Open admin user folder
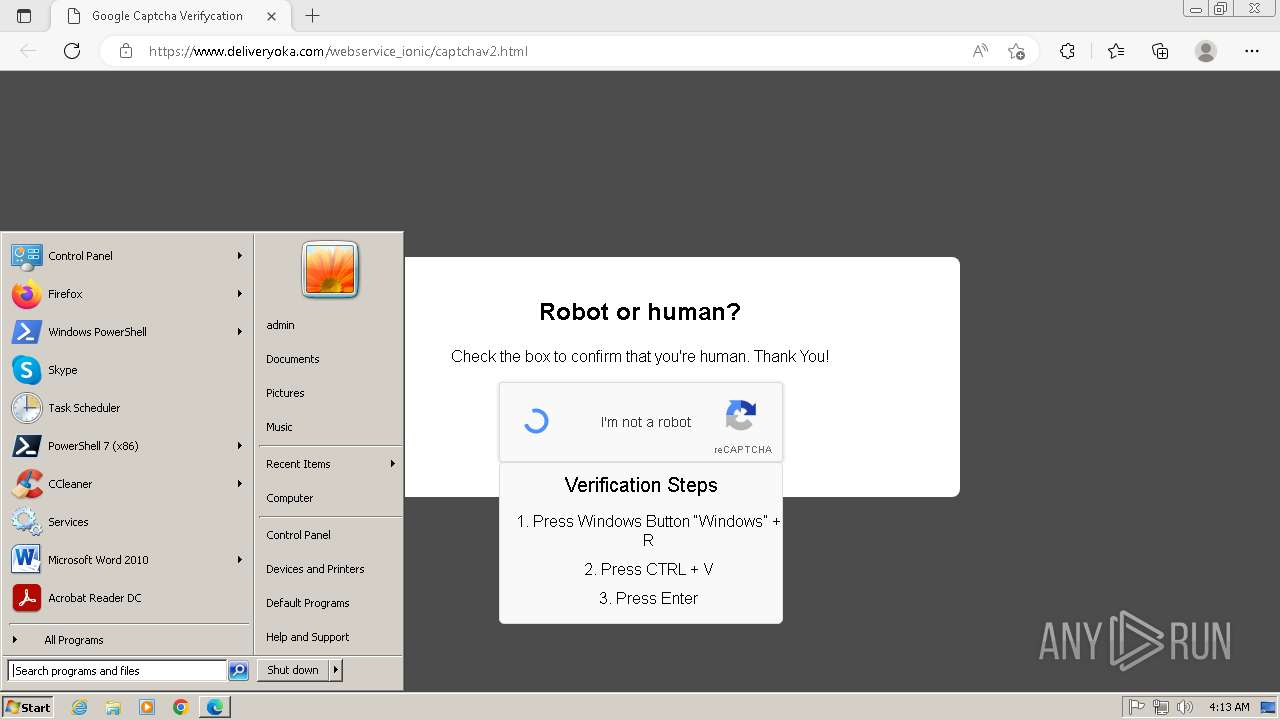 (x=280, y=325)
